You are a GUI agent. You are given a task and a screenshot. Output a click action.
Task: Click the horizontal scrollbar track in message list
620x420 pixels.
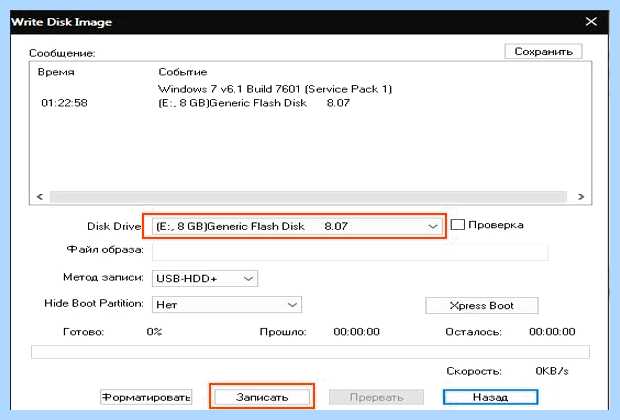tap(308, 197)
